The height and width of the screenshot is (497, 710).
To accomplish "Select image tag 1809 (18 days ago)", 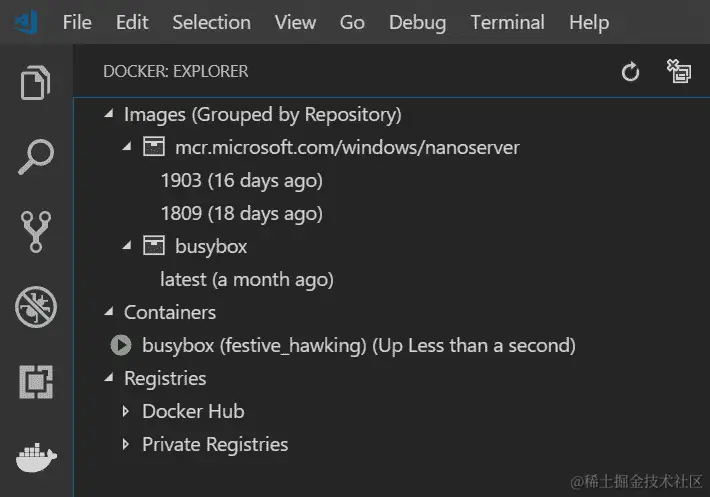I will click(242, 214).
